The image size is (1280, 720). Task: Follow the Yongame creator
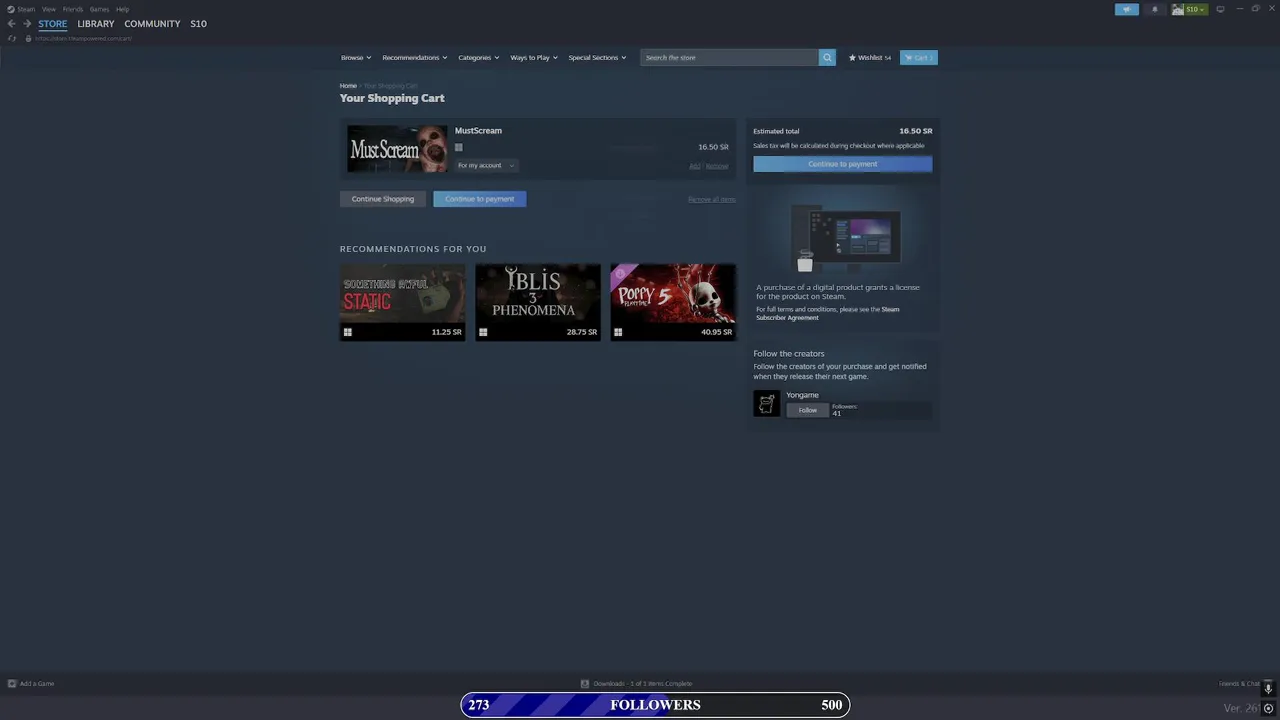pos(808,410)
